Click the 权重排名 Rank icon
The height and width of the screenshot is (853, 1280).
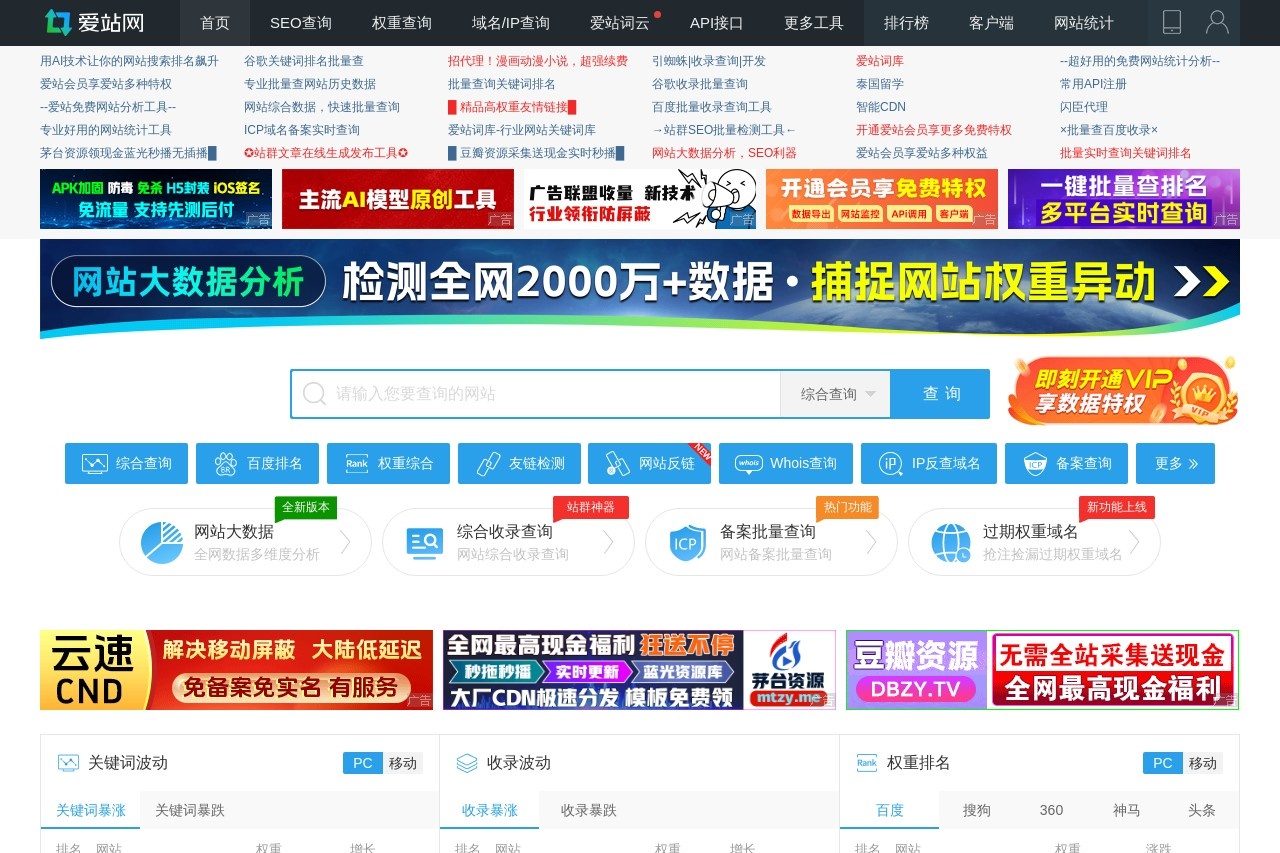point(867,763)
